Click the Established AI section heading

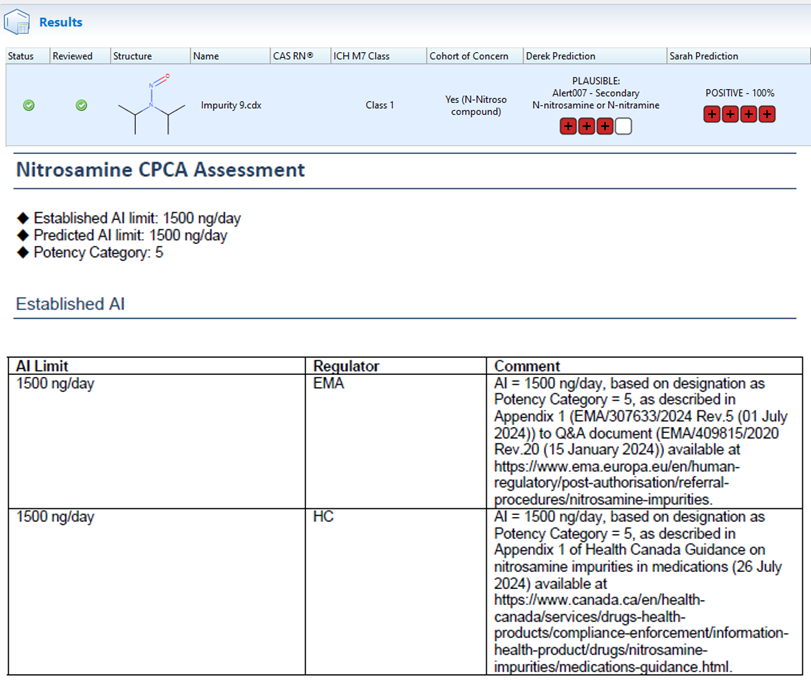click(70, 304)
